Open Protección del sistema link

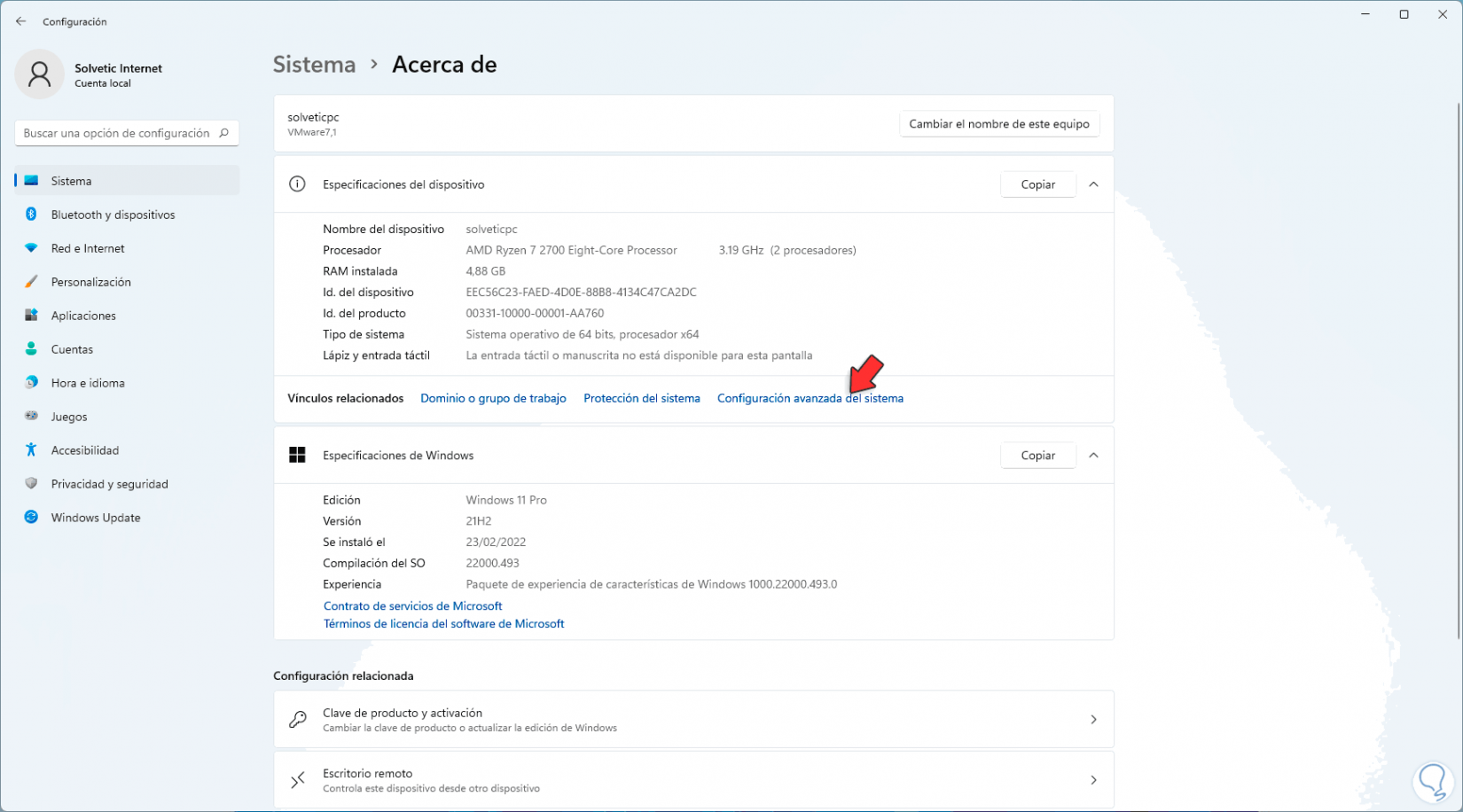click(x=642, y=399)
